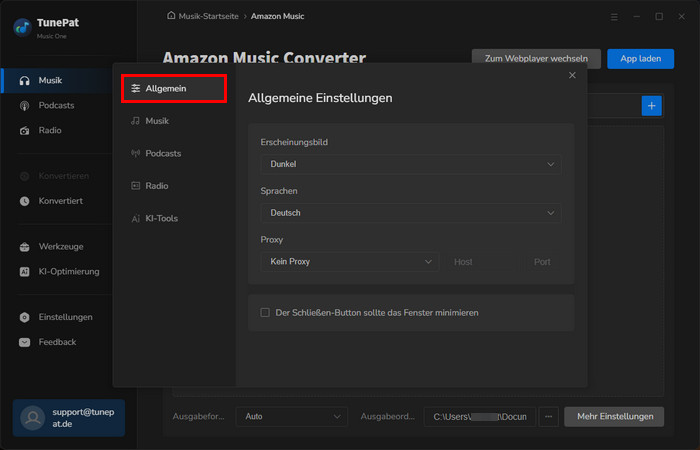The height and width of the screenshot is (450, 700).
Task: Click the Allgemeine Einstellungen heading
Action: point(320,98)
